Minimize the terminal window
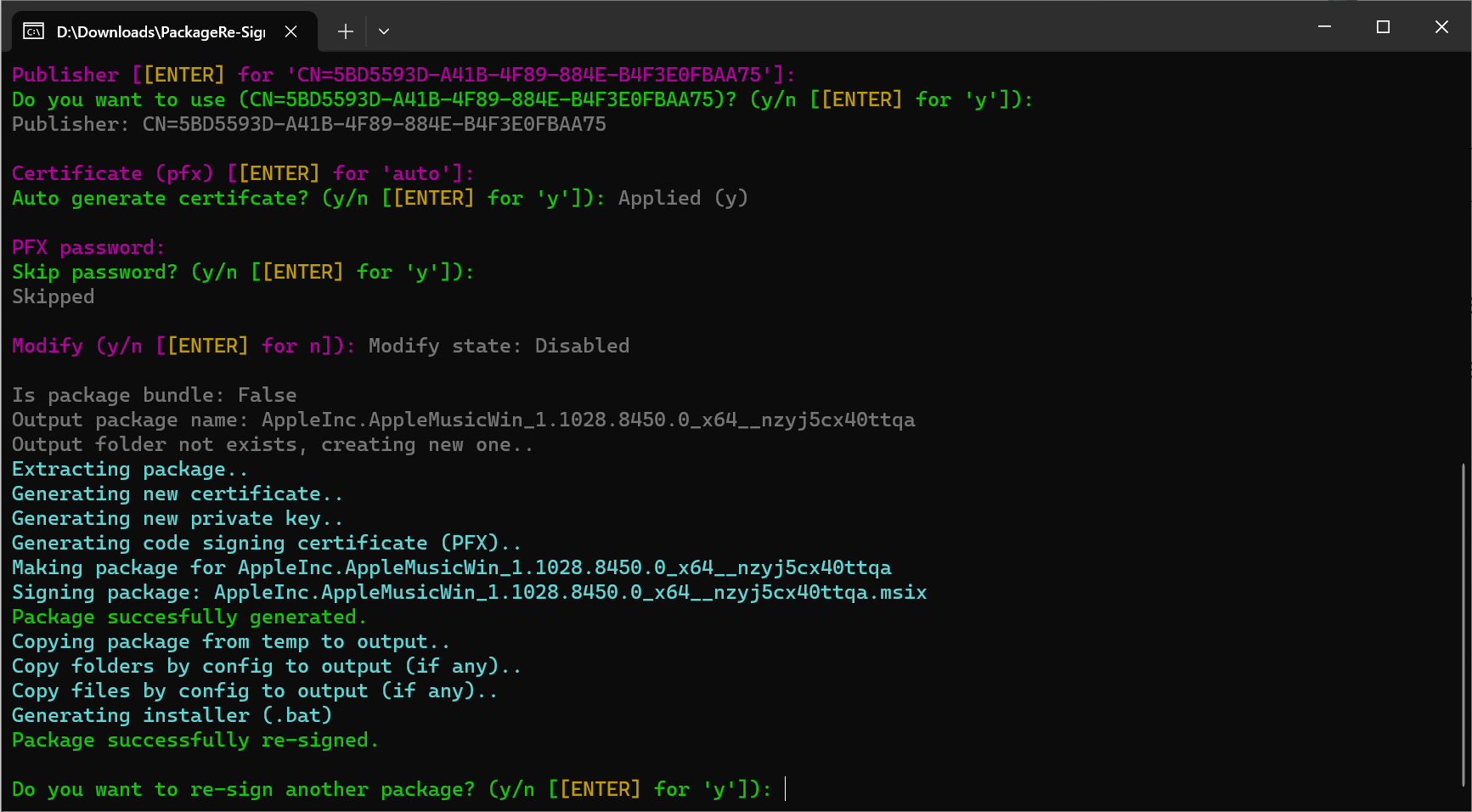Screen dimensions: 1472x812 pos(1324,27)
